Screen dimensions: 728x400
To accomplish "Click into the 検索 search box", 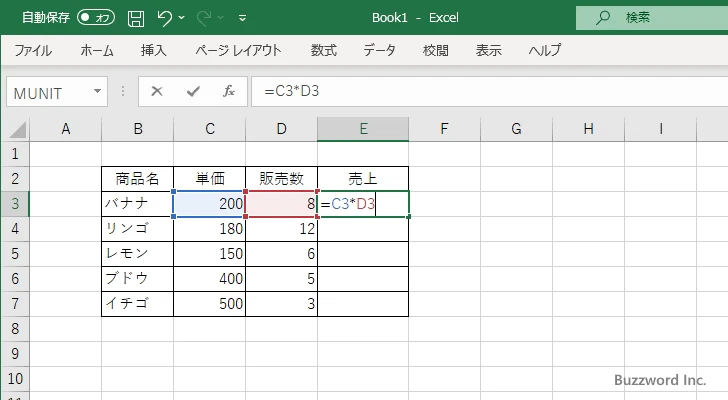I will (x=652, y=18).
